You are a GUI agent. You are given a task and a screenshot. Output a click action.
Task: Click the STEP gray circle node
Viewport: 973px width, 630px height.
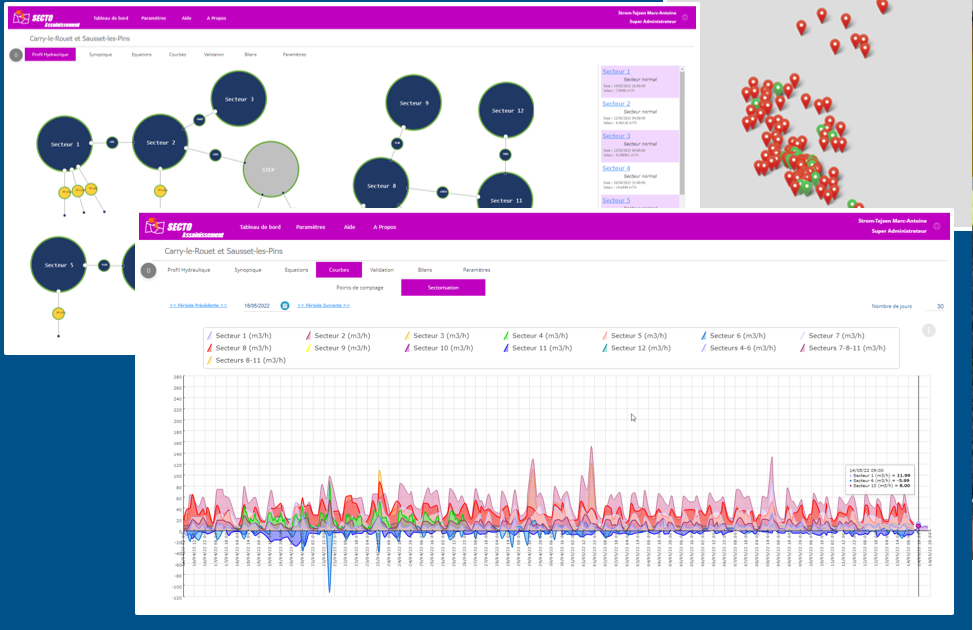pyautogui.click(x=271, y=169)
